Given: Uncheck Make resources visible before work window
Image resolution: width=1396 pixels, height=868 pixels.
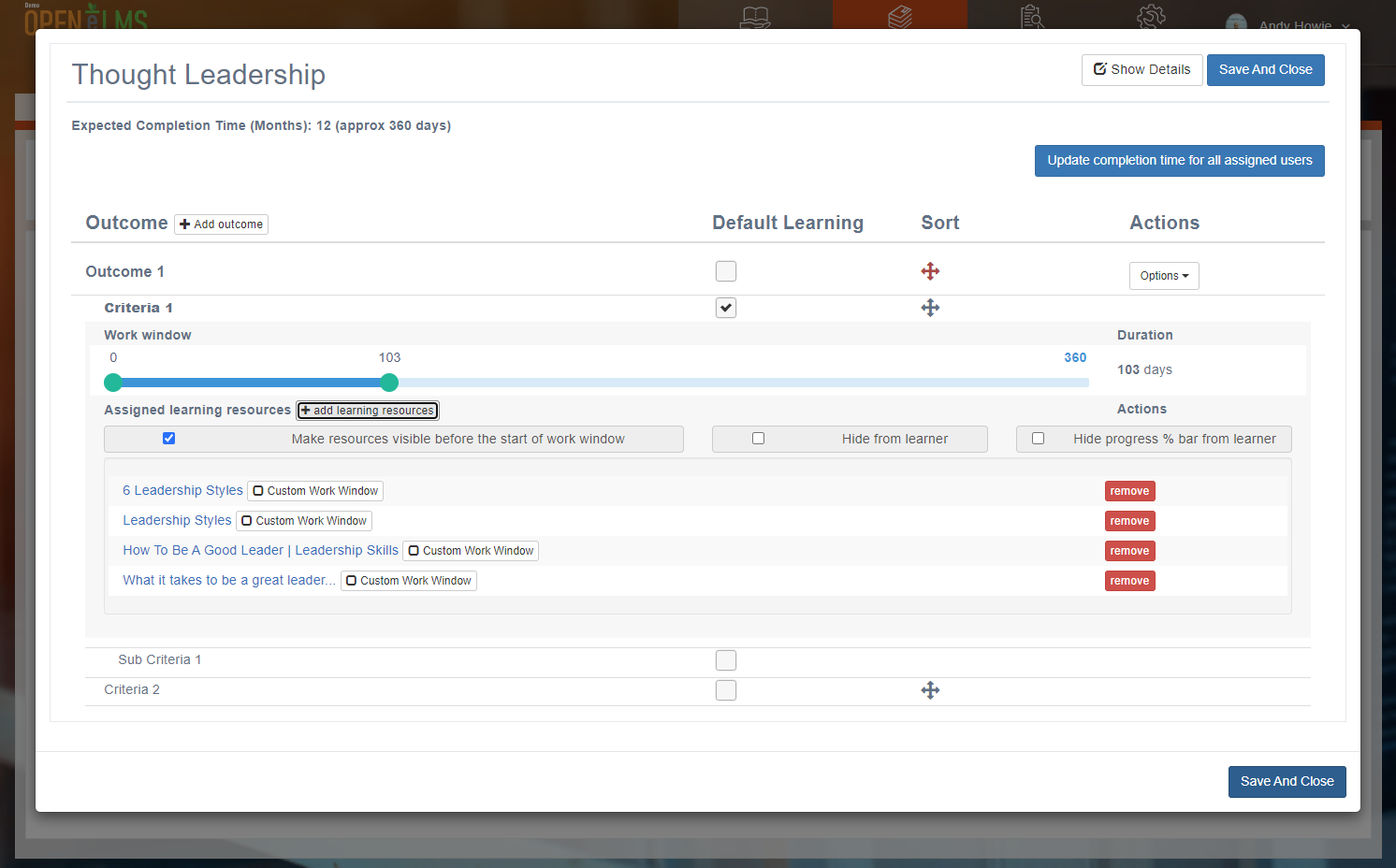Looking at the screenshot, I should pyautogui.click(x=169, y=439).
